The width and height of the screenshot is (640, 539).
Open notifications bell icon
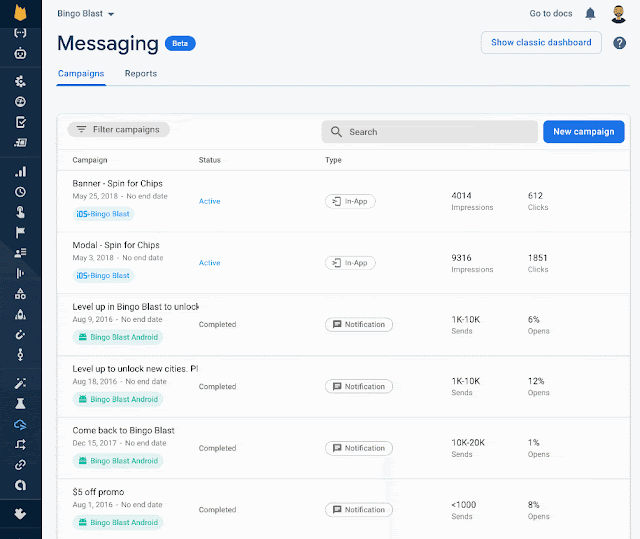point(590,13)
